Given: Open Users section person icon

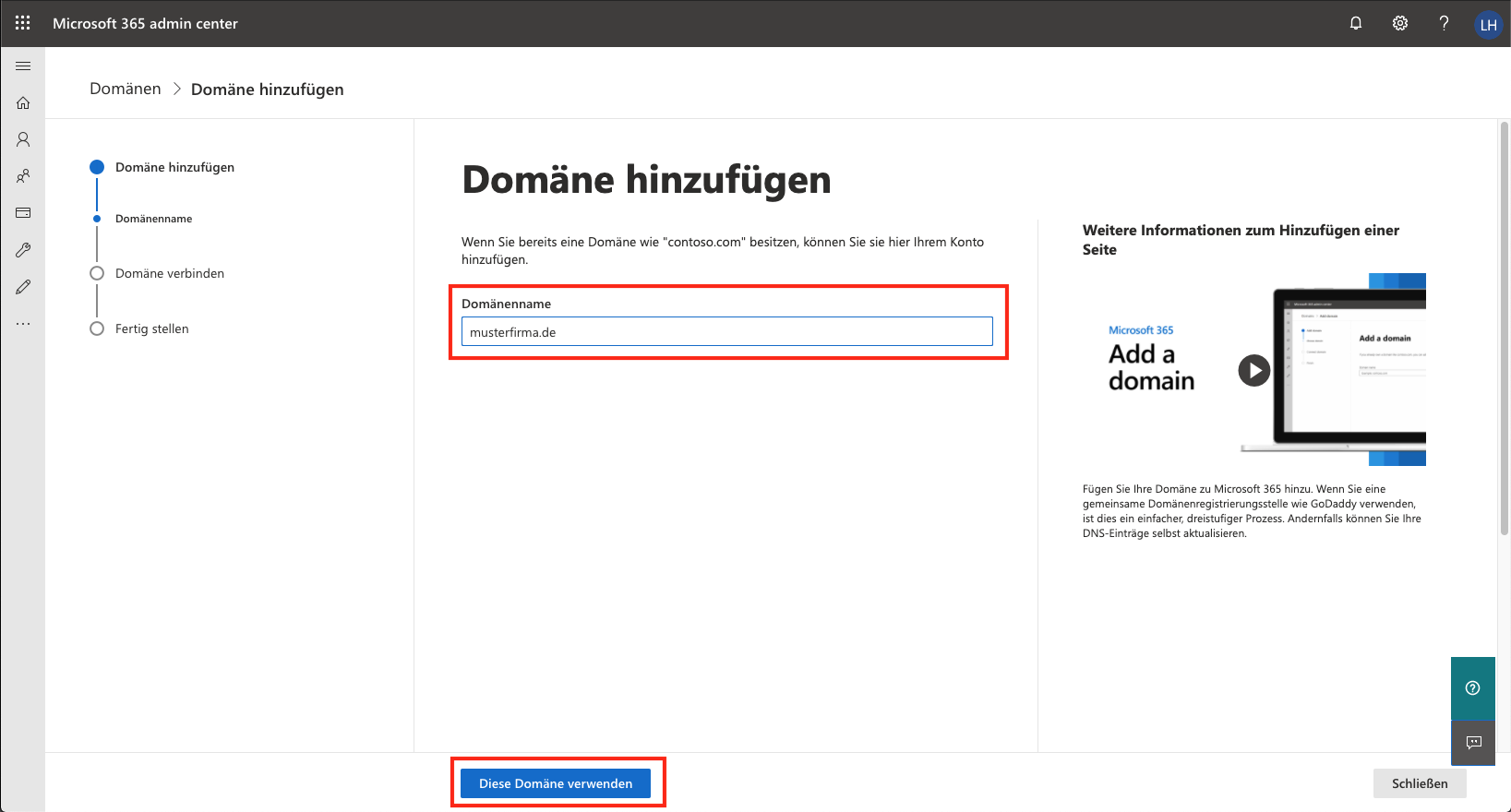Looking at the screenshot, I should point(23,139).
